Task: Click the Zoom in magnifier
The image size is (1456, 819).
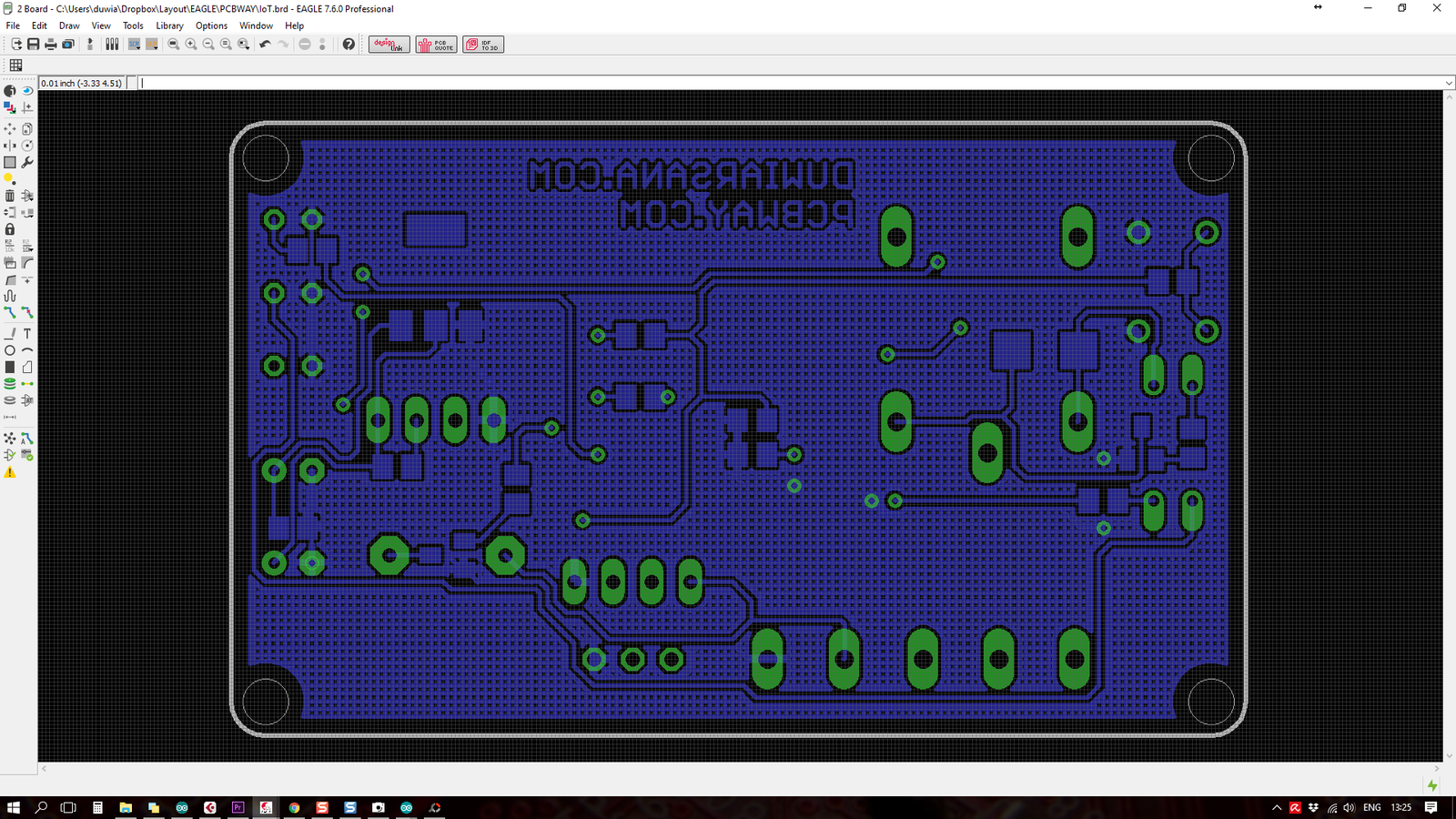Action: tap(191, 45)
